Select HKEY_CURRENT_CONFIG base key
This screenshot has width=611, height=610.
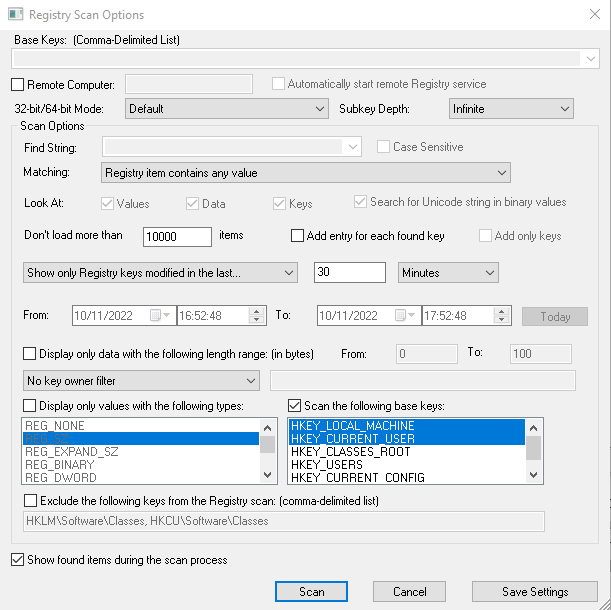(407, 477)
